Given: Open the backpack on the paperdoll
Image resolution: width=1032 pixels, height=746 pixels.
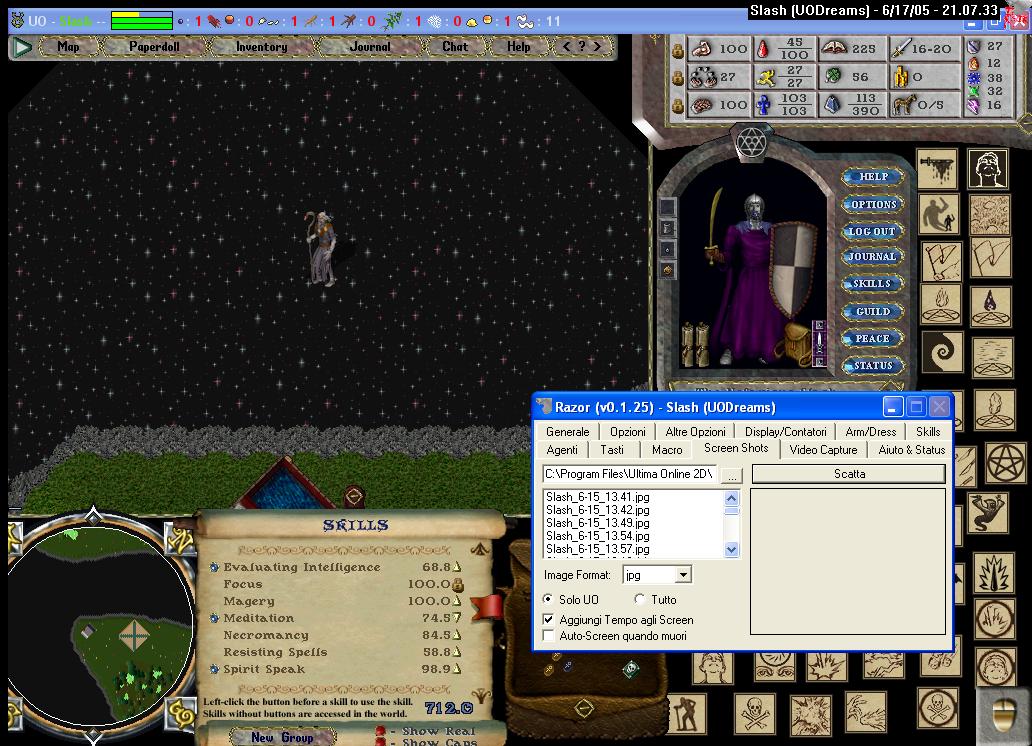Looking at the screenshot, I should pyautogui.click(x=796, y=342).
